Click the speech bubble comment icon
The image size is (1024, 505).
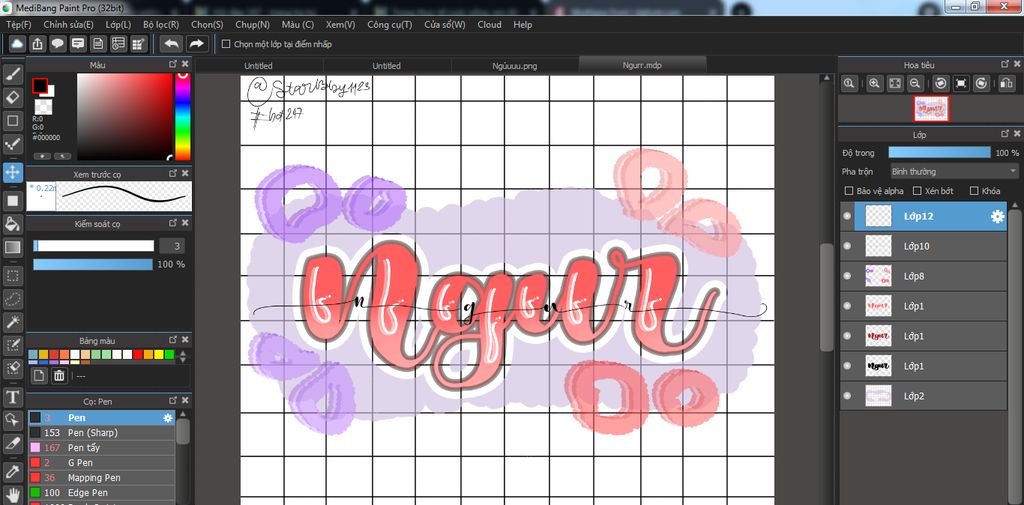58,44
